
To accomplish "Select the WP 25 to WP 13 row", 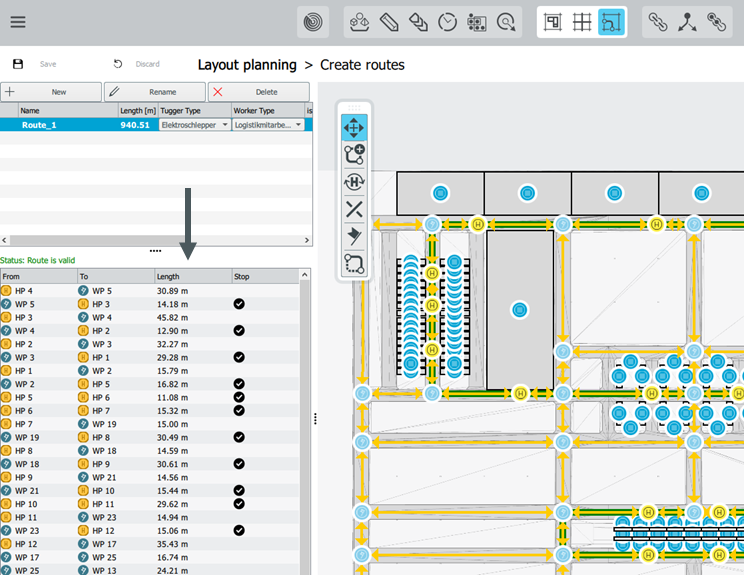I will (x=149, y=570).
